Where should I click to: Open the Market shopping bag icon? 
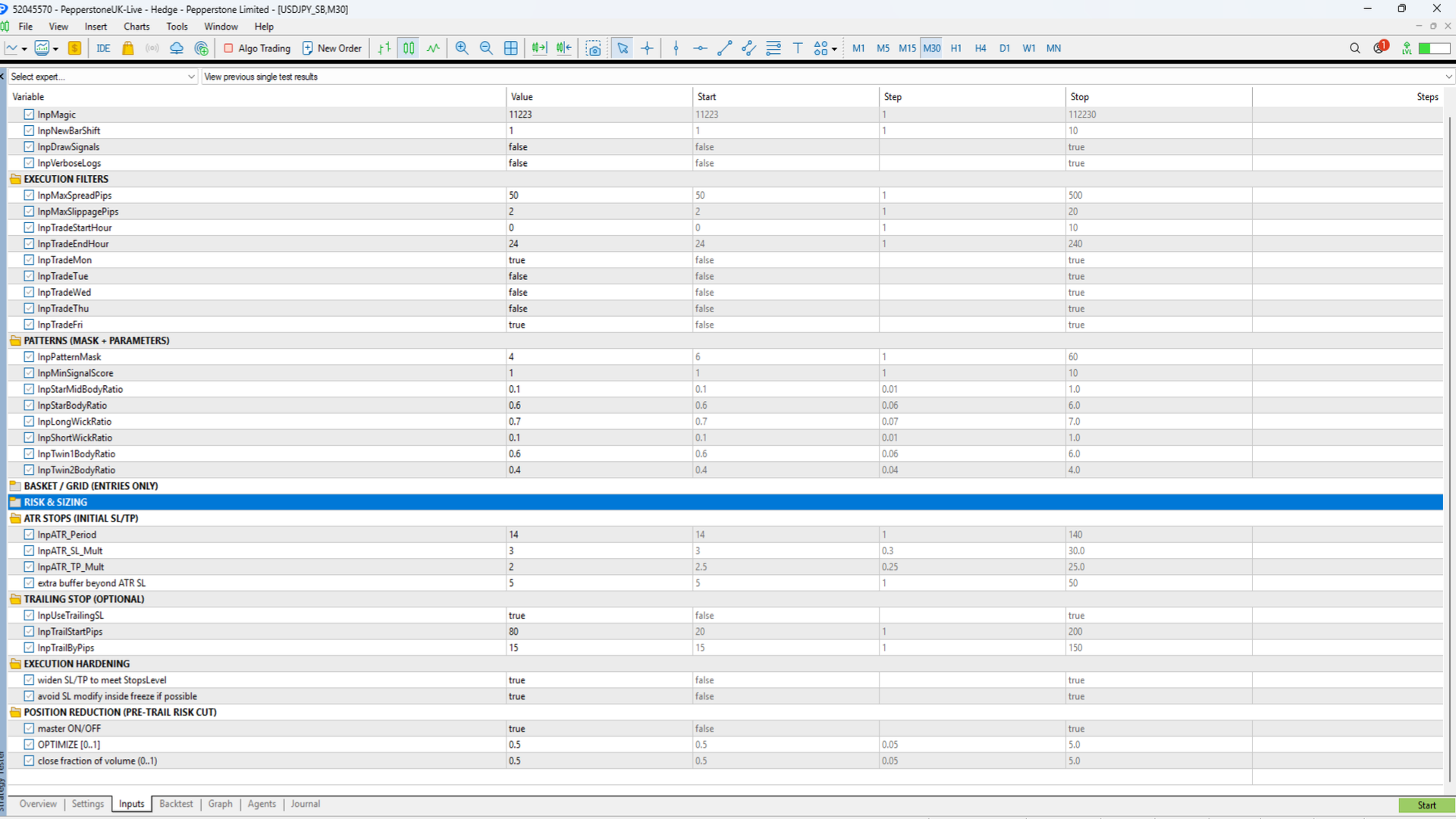(128, 48)
